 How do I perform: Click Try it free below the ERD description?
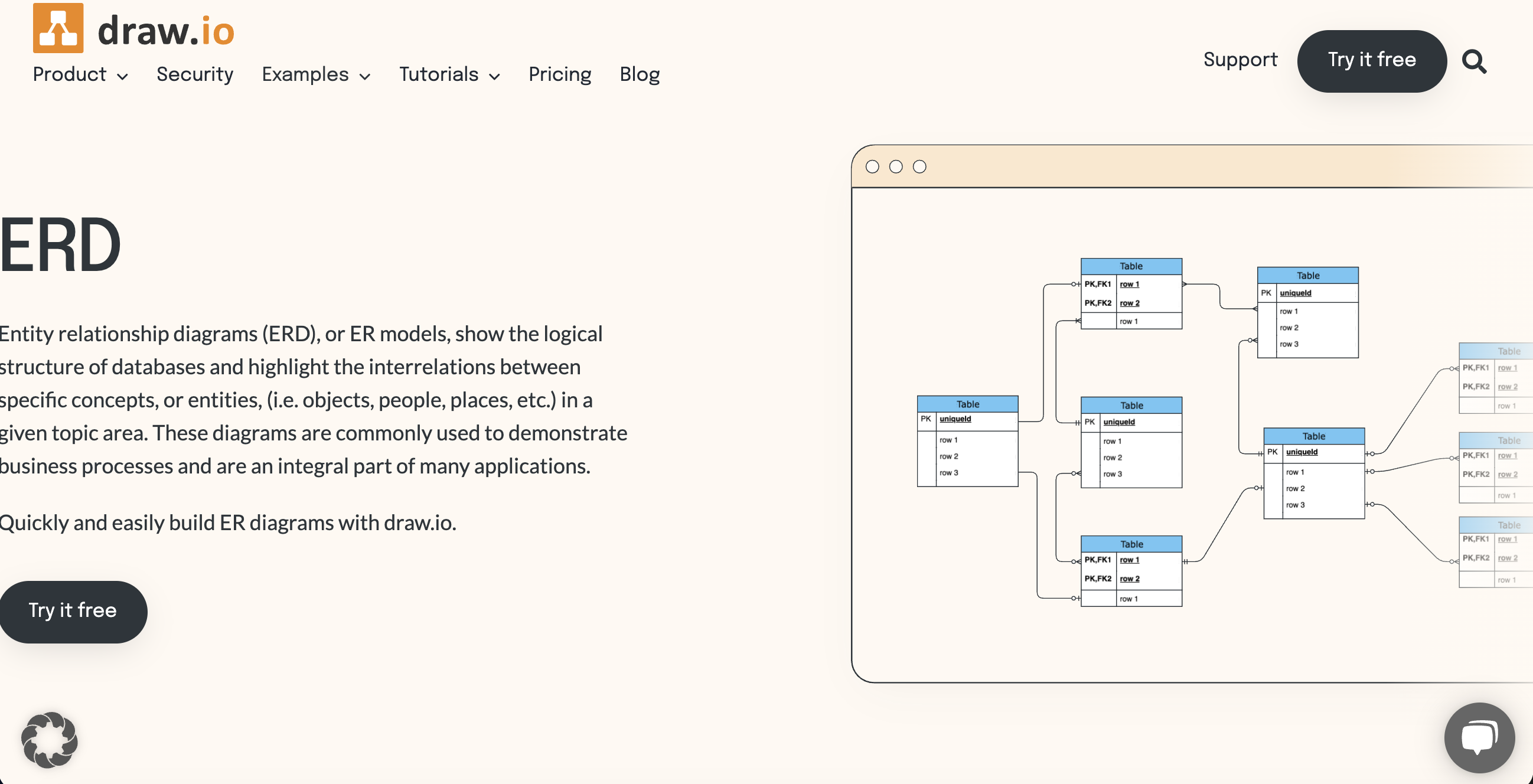pyautogui.click(x=73, y=612)
